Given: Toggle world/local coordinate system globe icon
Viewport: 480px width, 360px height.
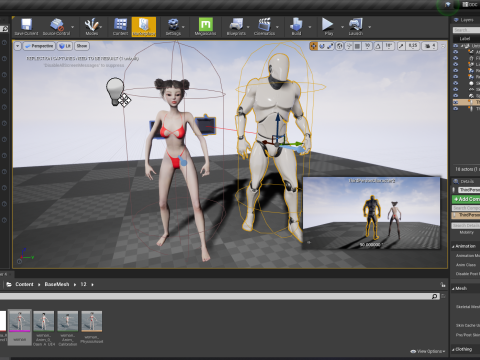Looking at the screenshot, I should [x=339, y=46].
